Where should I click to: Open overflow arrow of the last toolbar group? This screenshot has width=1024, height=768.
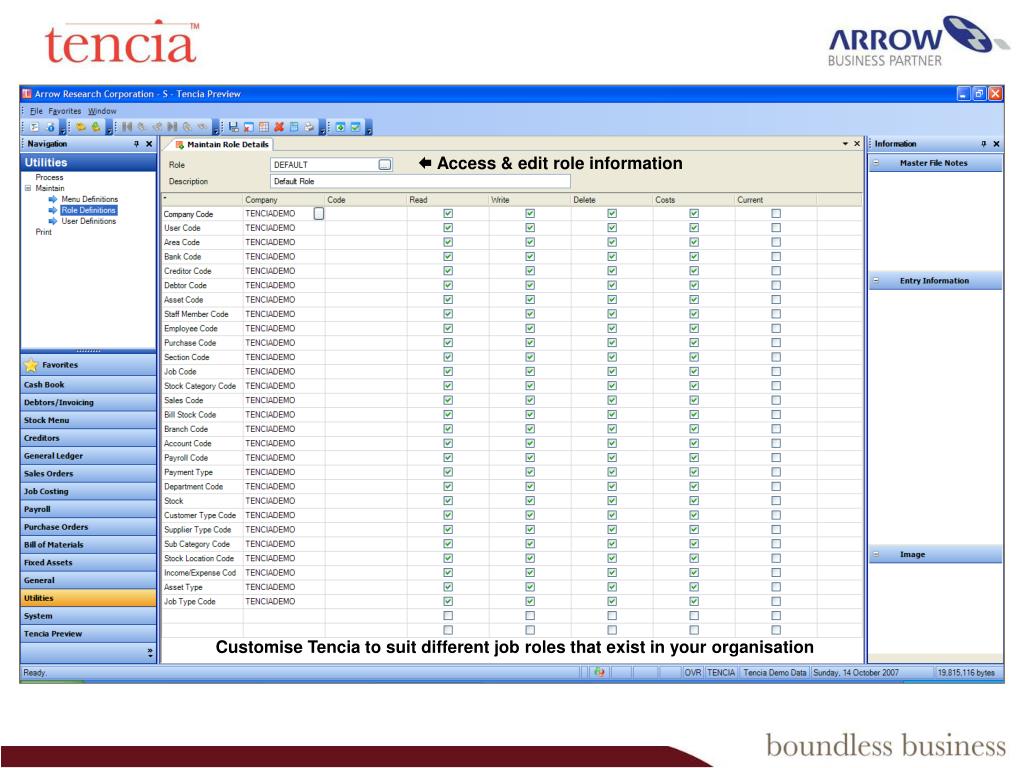pos(368,129)
